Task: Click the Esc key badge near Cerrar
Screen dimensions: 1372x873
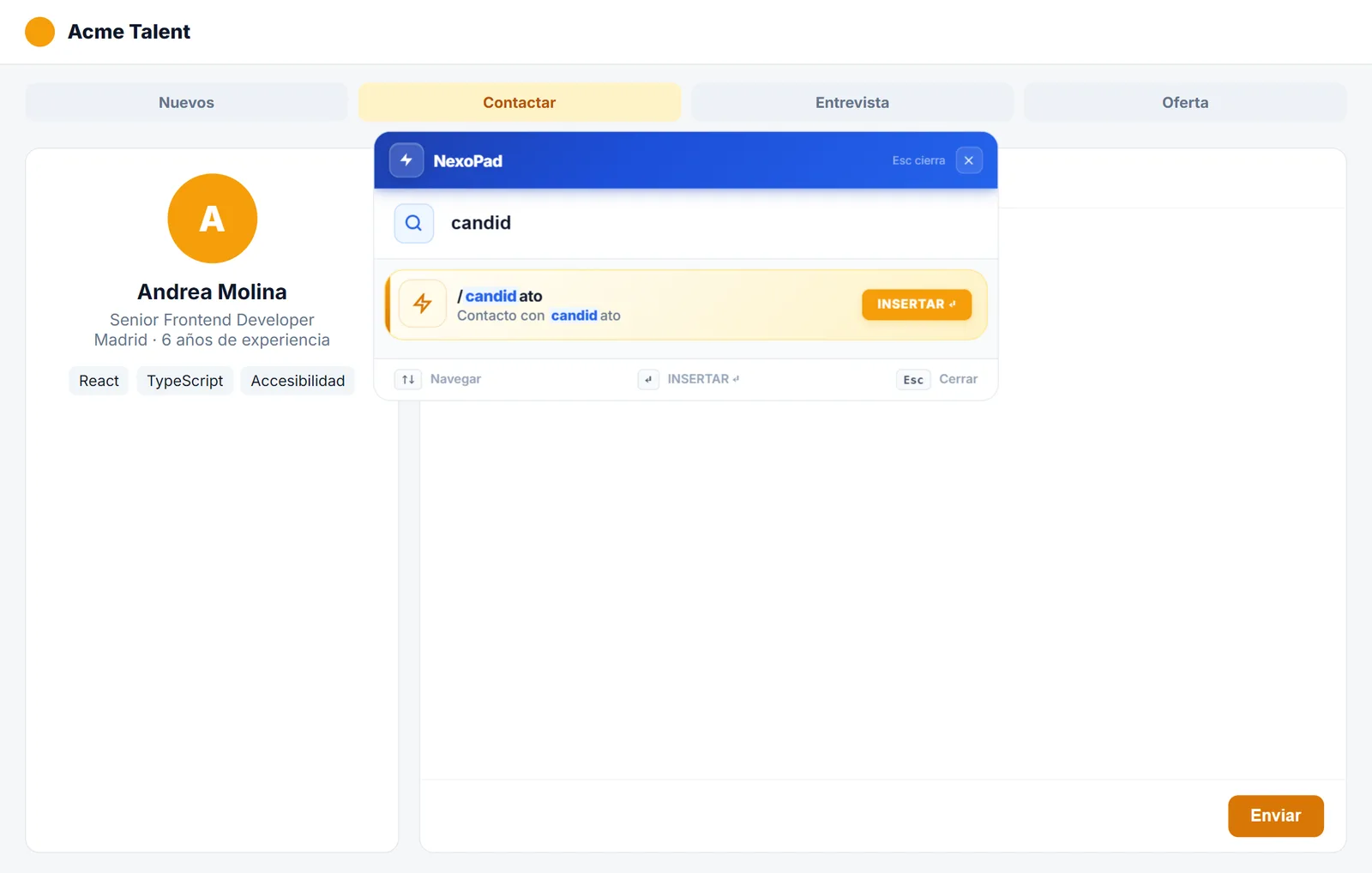Action: 913,379
